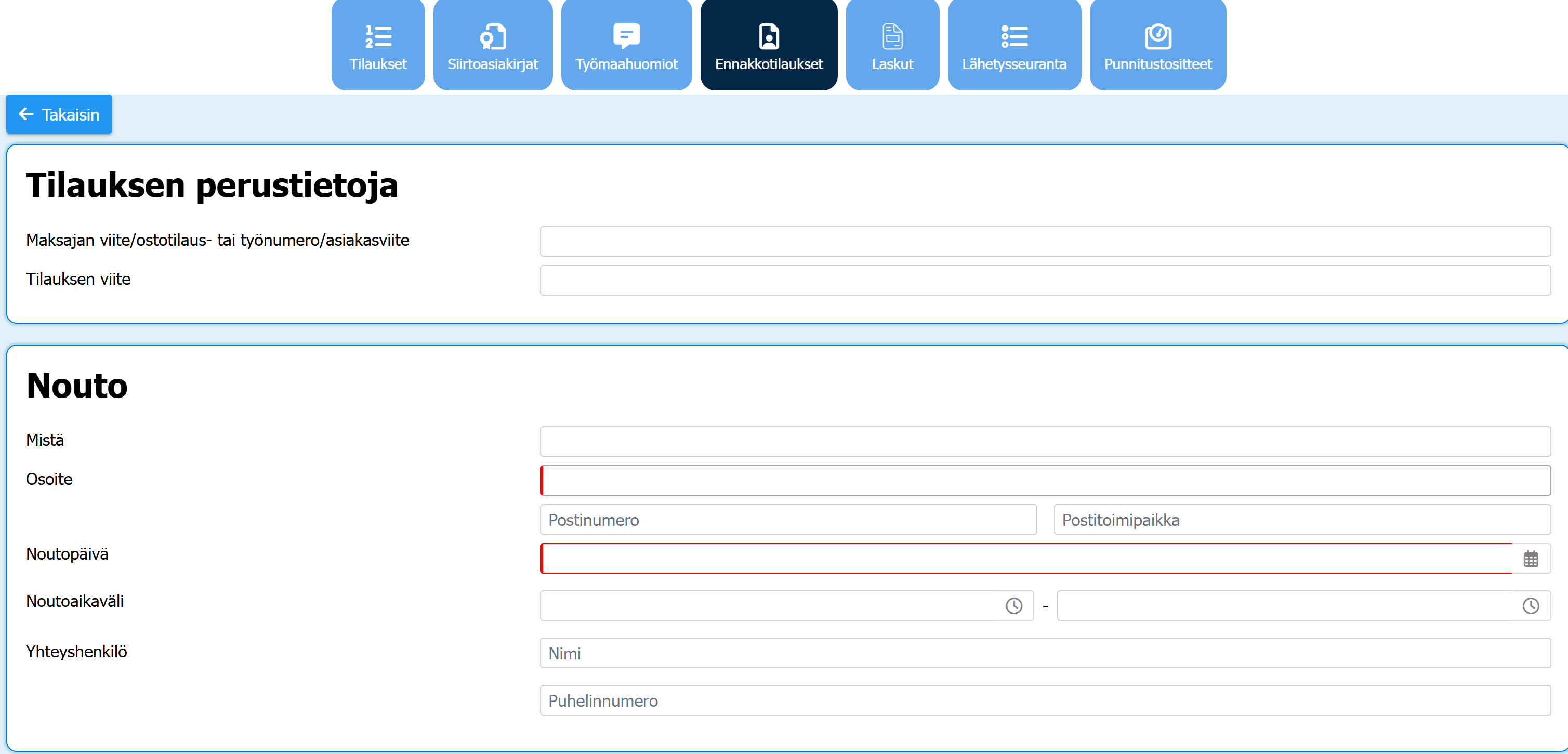Click the Postinumero field

tap(788, 520)
